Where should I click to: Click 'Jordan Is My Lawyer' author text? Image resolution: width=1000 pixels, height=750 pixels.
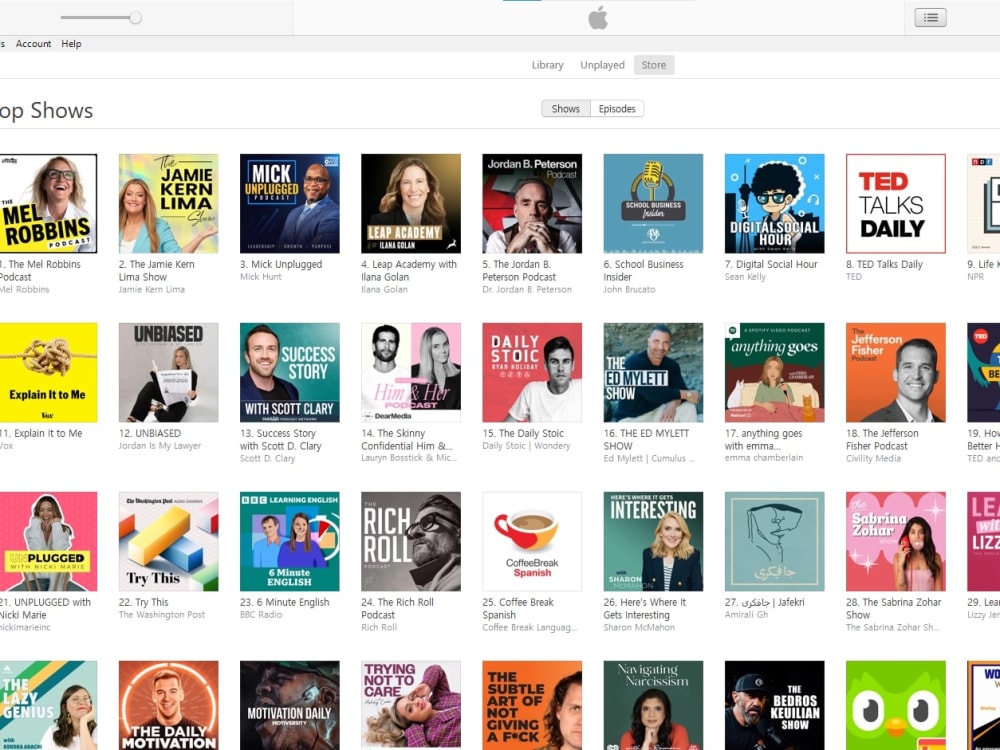159,446
